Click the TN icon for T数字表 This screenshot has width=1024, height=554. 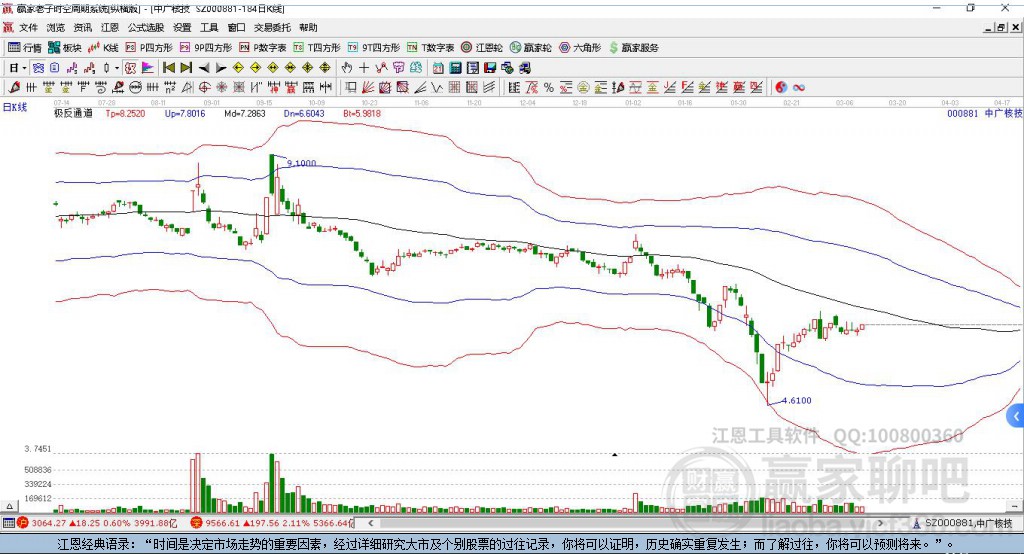[x=412, y=48]
